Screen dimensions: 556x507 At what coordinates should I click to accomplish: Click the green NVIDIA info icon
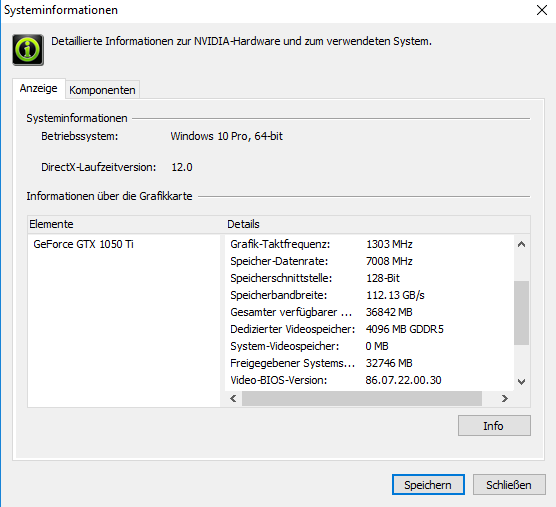[x=28, y=50]
